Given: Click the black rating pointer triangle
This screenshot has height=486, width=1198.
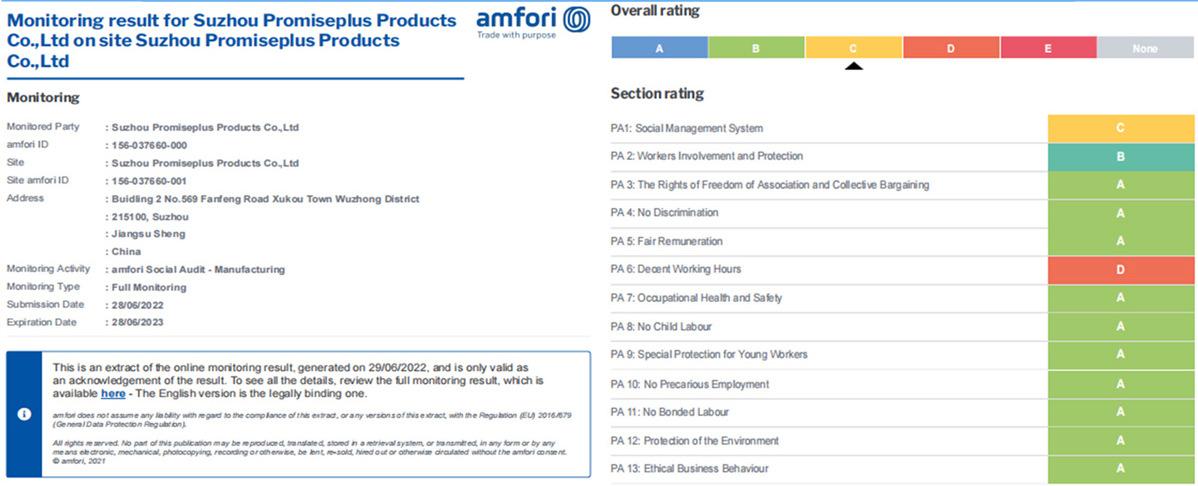Looking at the screenshot, I should pyautogui.click(x=853, y=66).
